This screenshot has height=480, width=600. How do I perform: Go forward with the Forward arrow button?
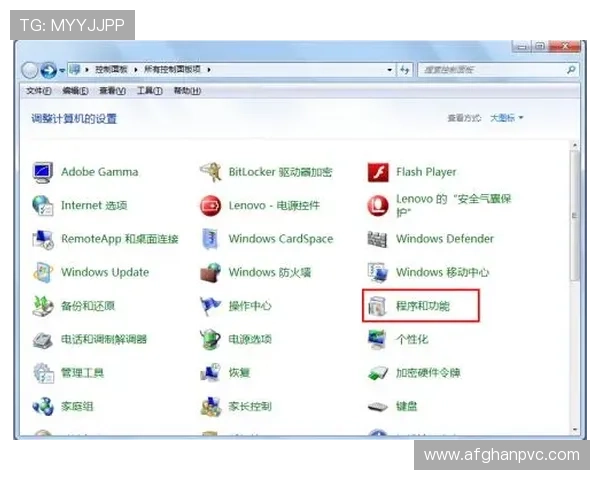pyautogui.click(x=48, y=70)
